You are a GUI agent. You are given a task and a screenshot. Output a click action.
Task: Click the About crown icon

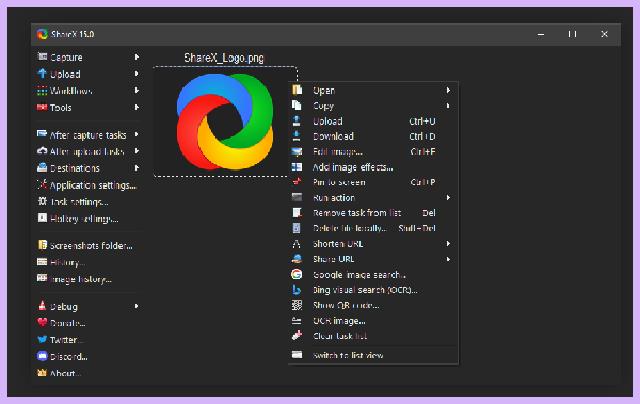coord(42,372)
